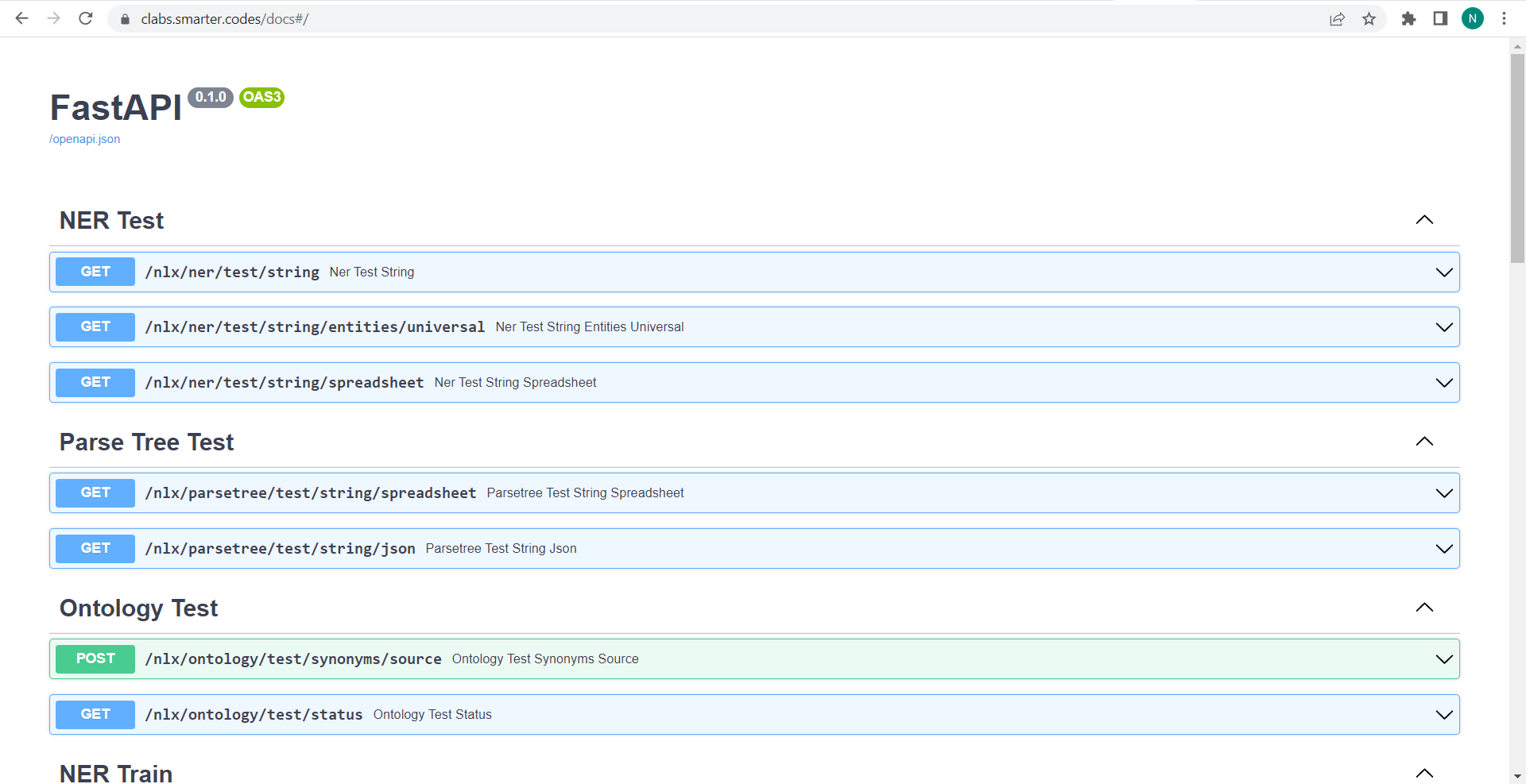Expand ontology/test/status endpoint chevron

click(x=1444, y=715)
